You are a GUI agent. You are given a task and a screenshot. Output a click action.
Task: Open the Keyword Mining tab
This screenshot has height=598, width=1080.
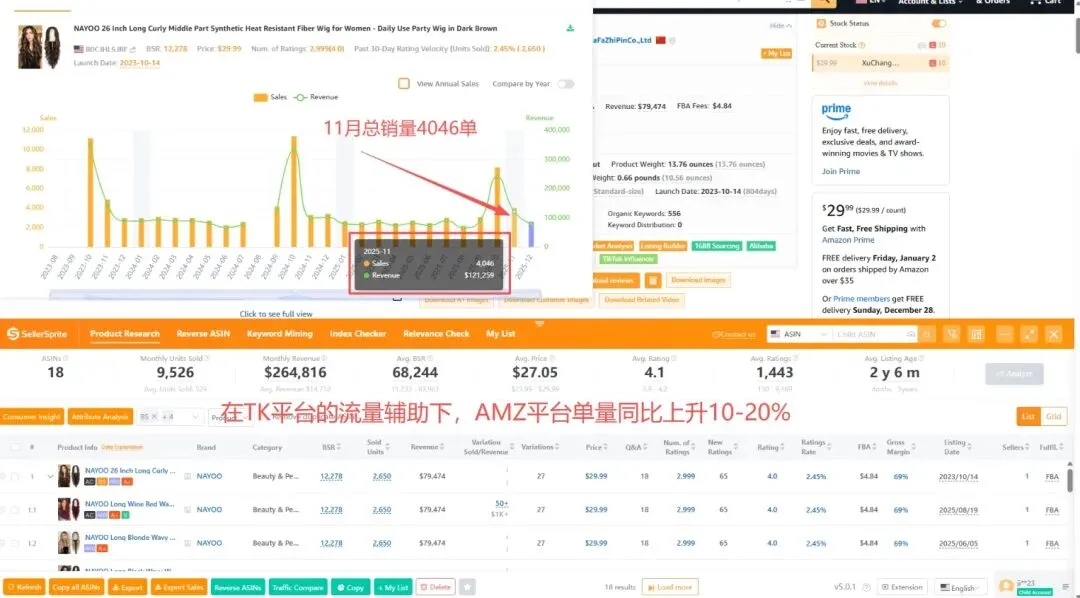click(x=280, y=334)
